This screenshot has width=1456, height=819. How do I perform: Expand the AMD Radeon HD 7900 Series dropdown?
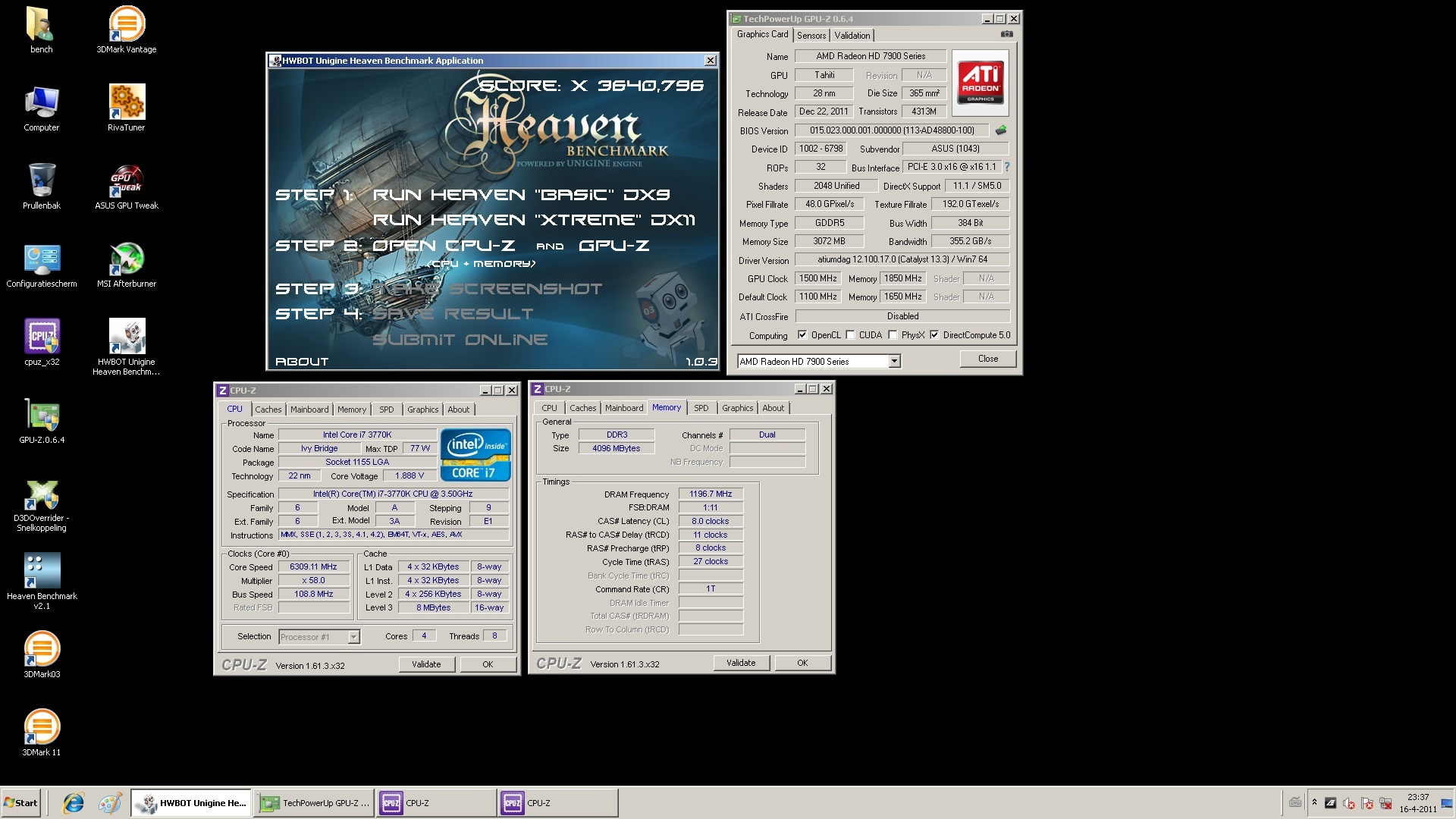point(894,362)
